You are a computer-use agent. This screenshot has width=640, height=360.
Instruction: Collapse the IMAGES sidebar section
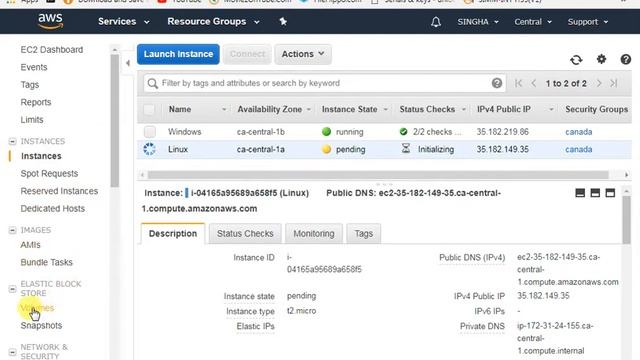pos(12,230)
